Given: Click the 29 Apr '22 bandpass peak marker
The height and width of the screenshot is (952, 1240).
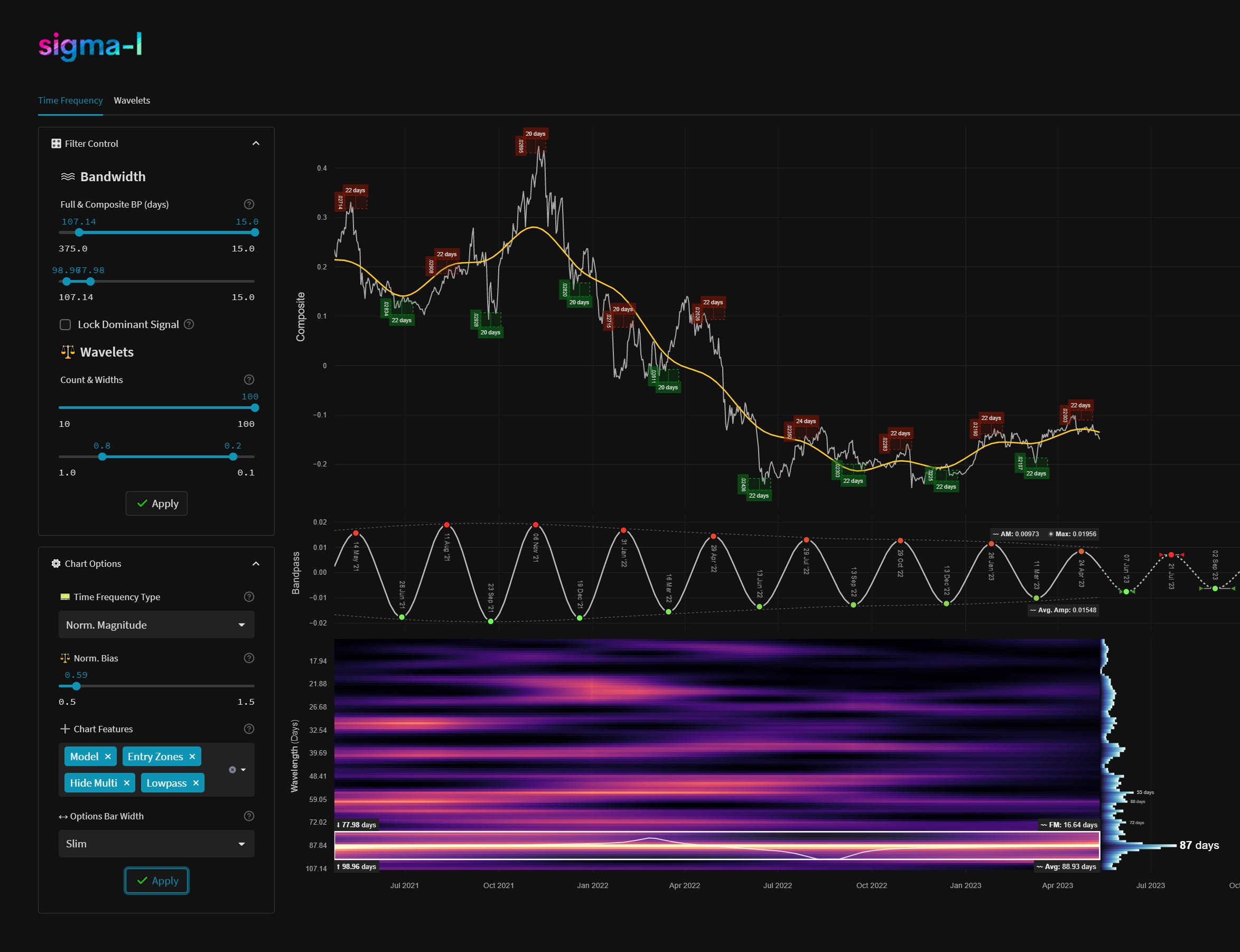Looking at the screenshot, I should (x=713, y=536).
